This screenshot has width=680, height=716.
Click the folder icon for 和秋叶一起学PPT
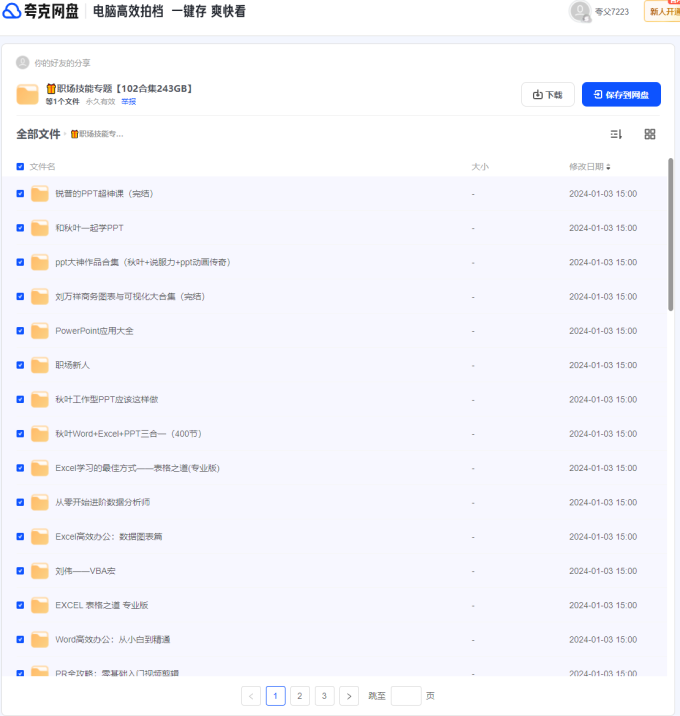click(x=40, y=228)
